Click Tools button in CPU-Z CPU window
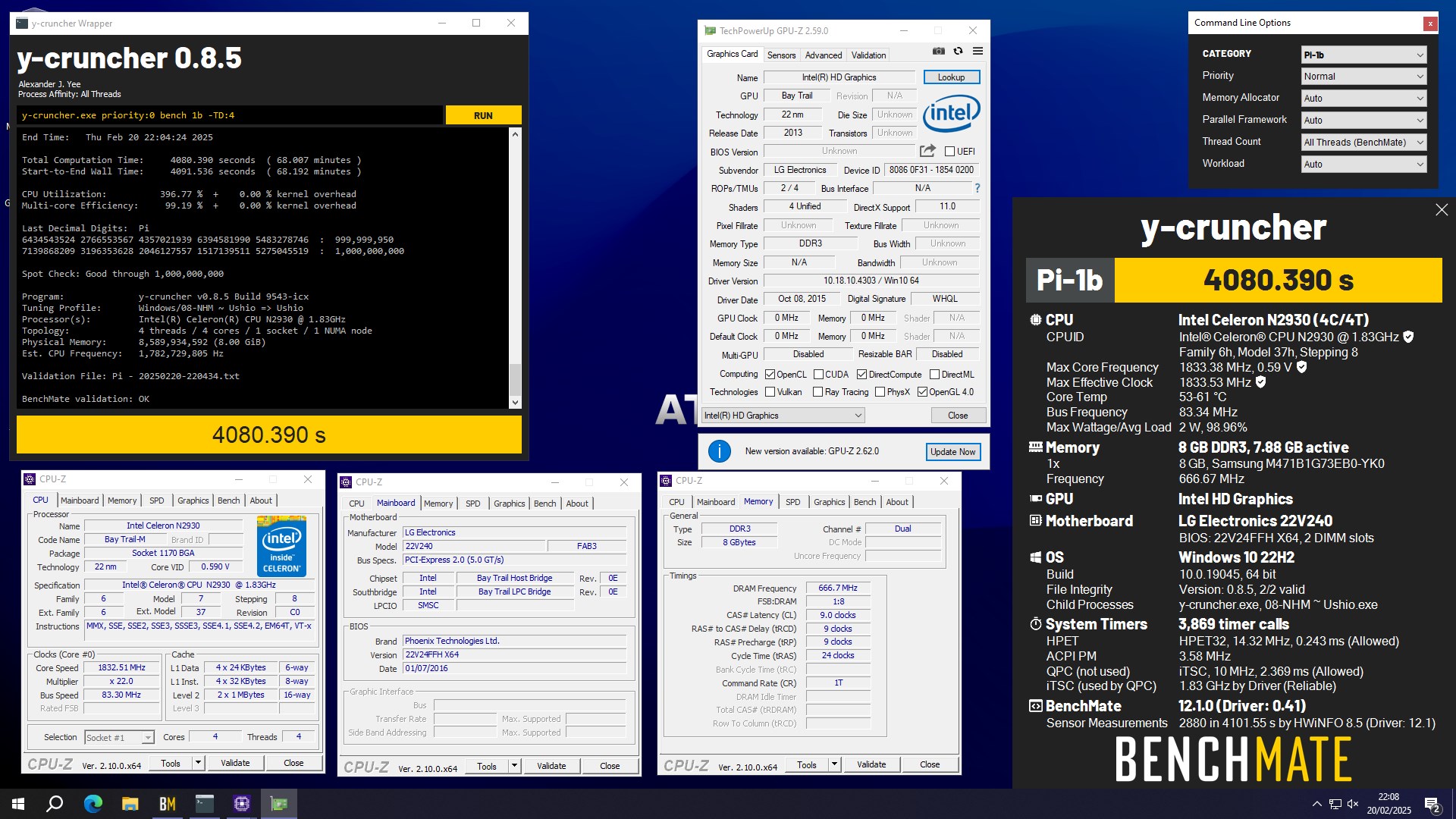This screenshot has width=1456, height=819. [171, 763]
